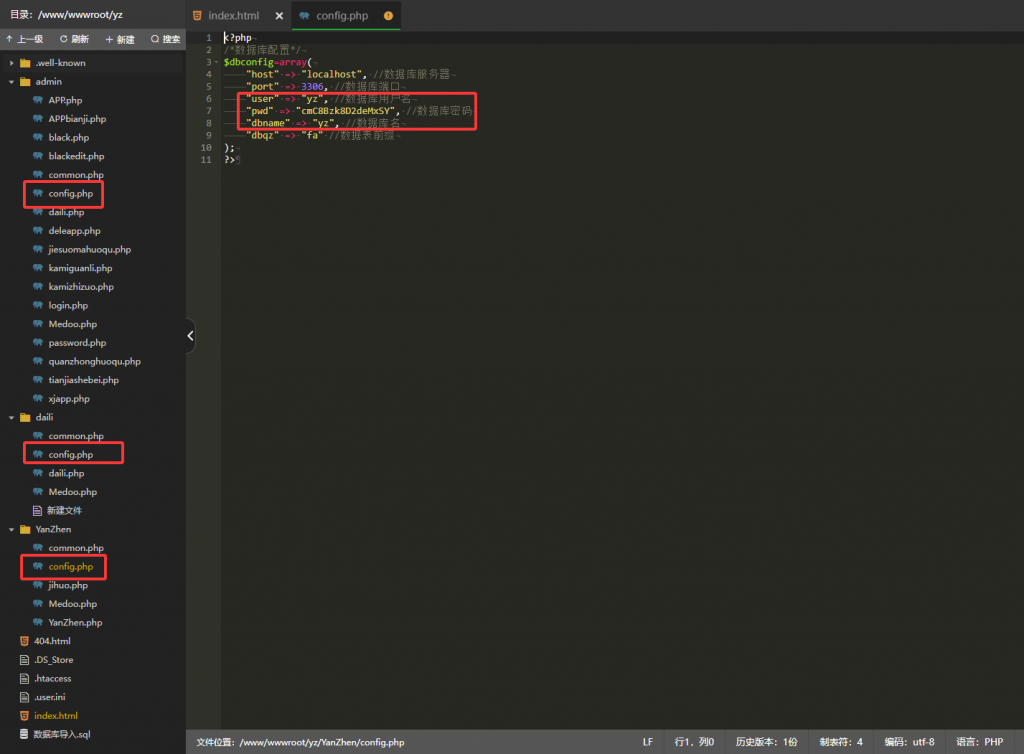Click 编码: utf-8 encoding setting
Screen dimensions: 1024x754
(910, 742)
